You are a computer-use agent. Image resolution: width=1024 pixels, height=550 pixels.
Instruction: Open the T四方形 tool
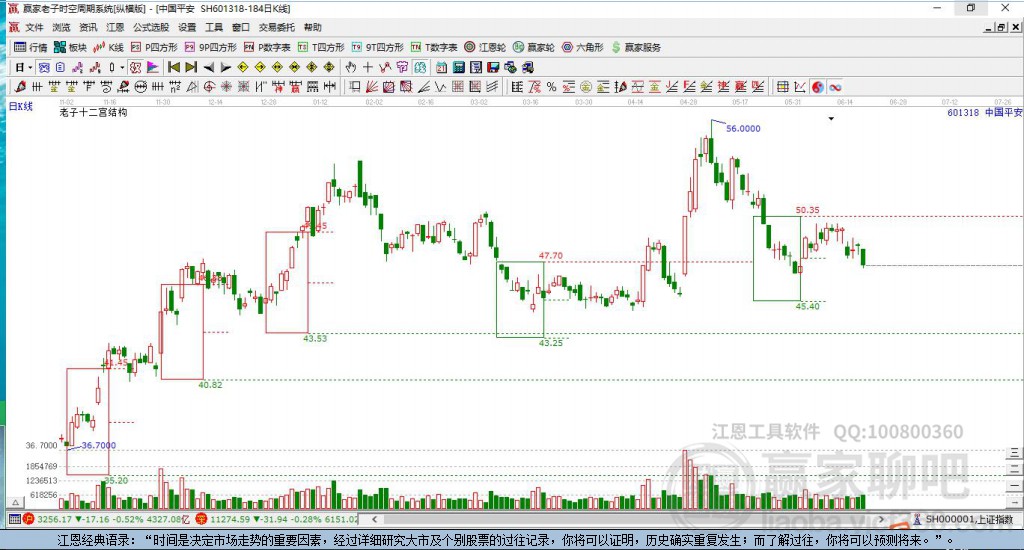click(x=321, y=47)
